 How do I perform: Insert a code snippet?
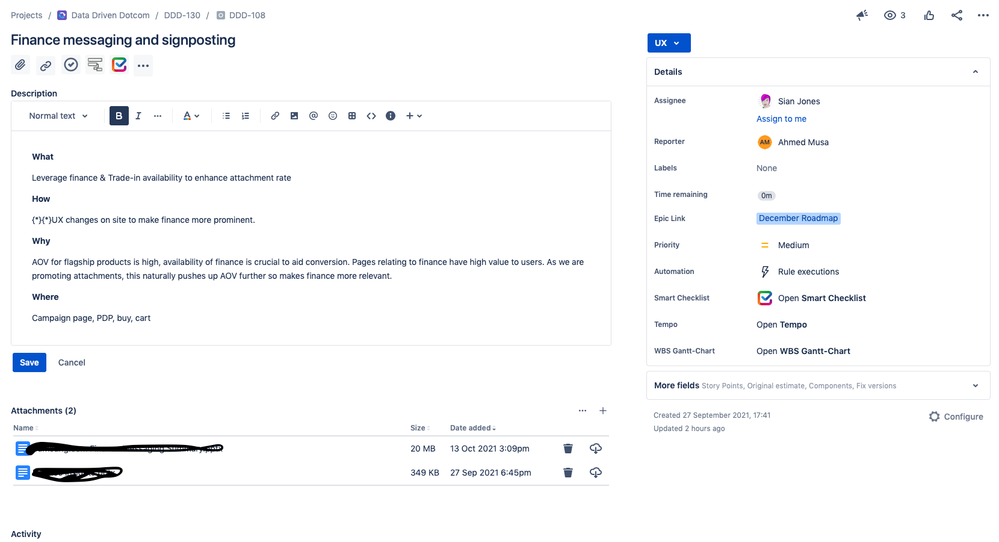[371, 116]
